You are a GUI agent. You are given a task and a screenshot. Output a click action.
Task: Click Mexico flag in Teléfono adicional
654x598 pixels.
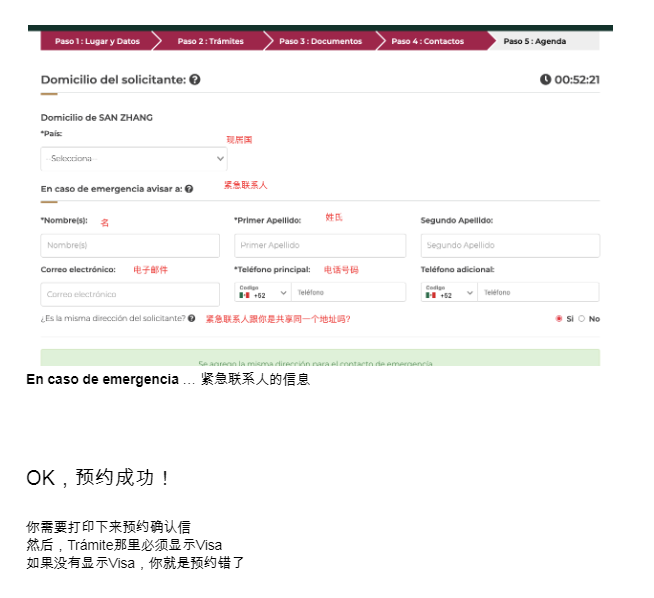[431, 295]
